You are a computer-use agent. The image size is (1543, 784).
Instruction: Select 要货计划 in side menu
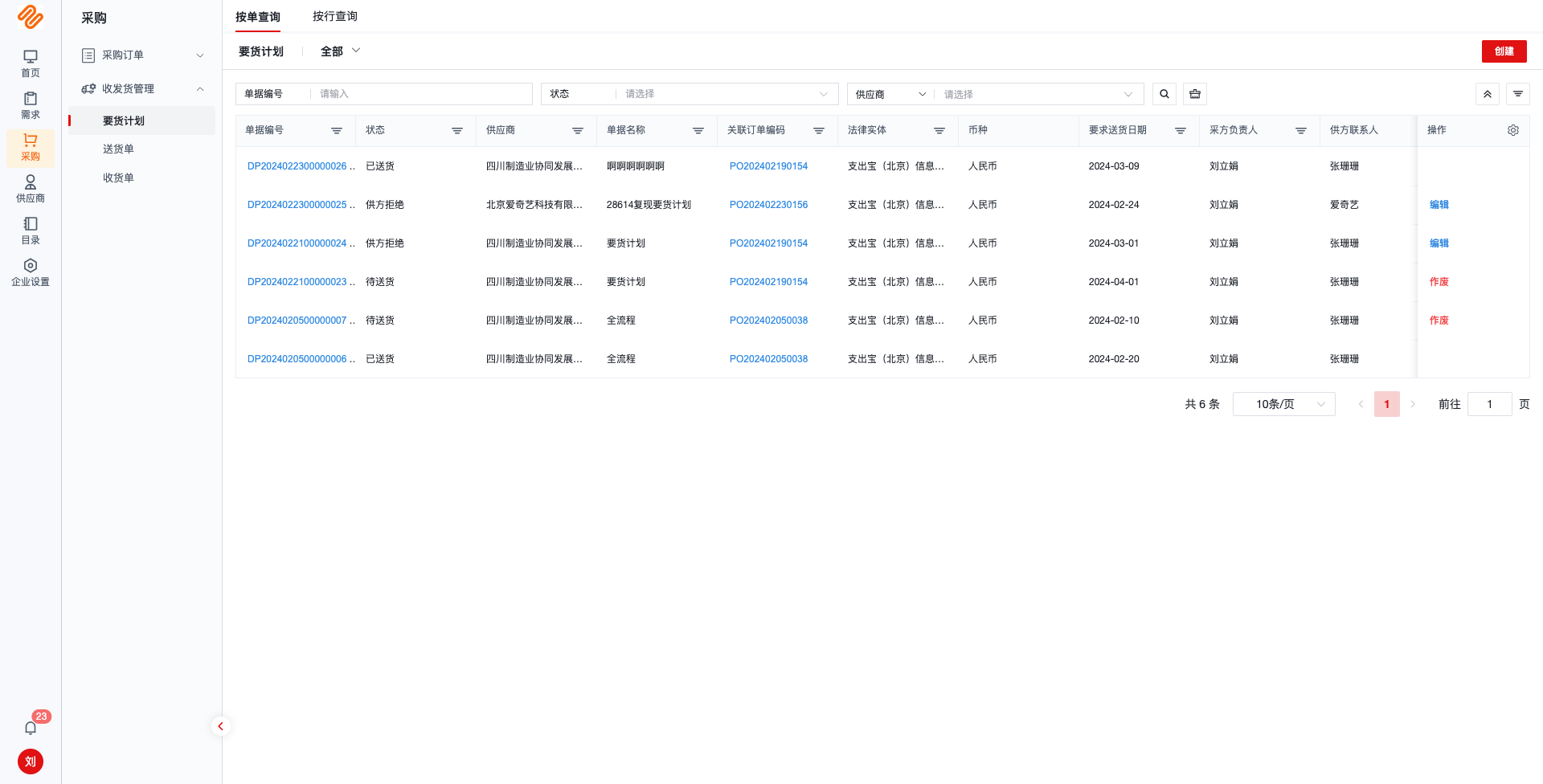pos(142,120)
